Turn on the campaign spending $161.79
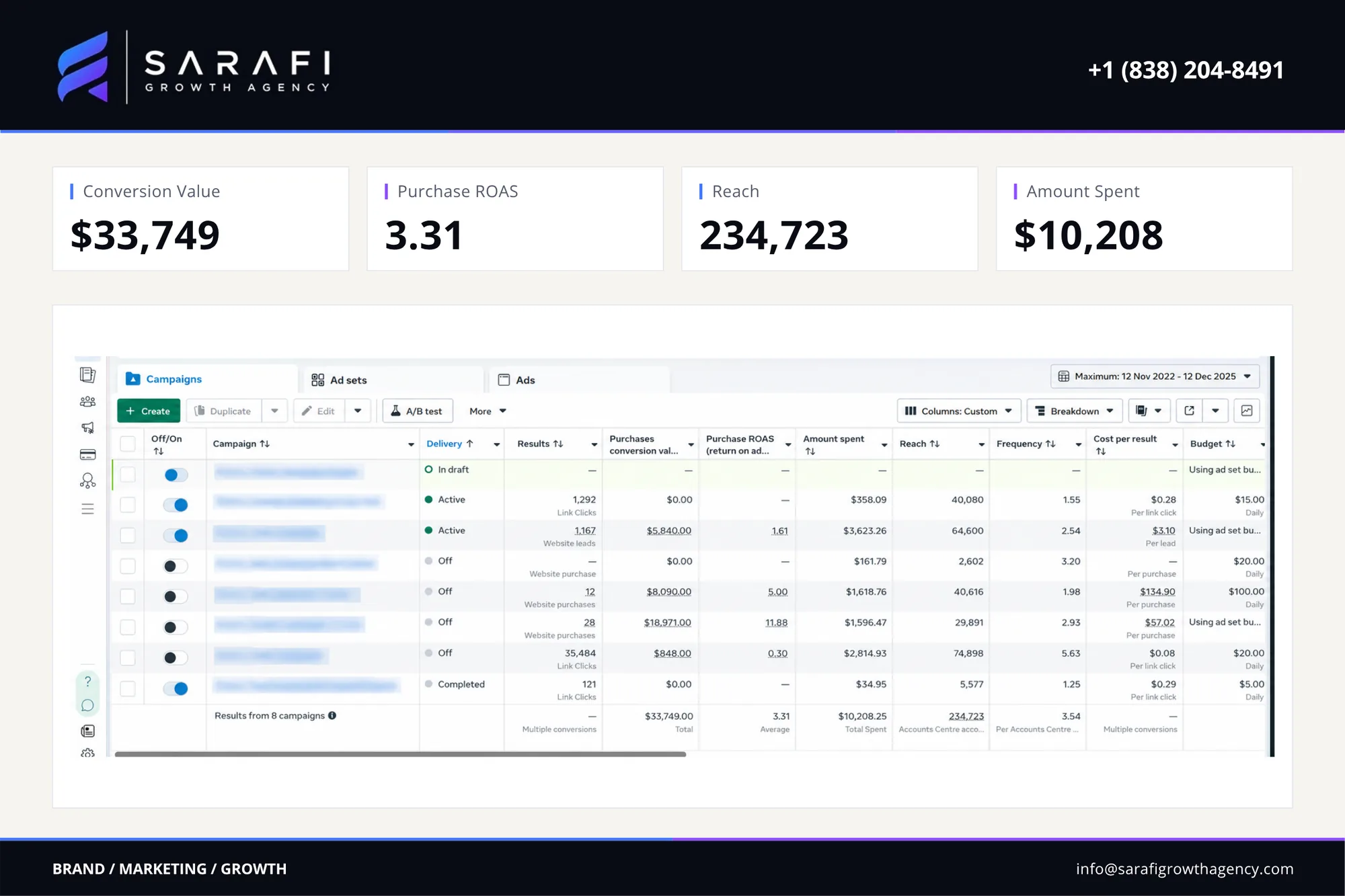 [176, 566]
